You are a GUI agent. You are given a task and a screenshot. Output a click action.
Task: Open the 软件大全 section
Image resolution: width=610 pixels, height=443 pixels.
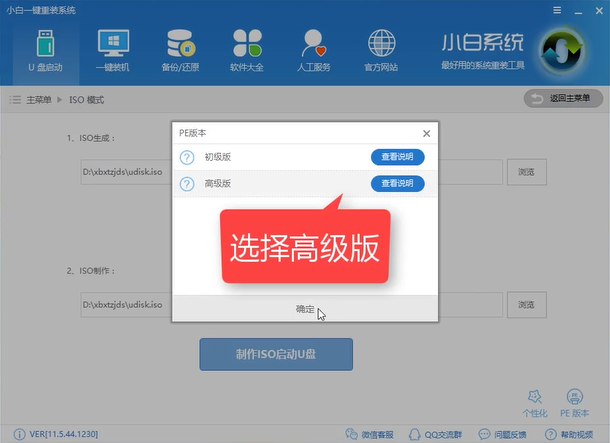point(247,50)
